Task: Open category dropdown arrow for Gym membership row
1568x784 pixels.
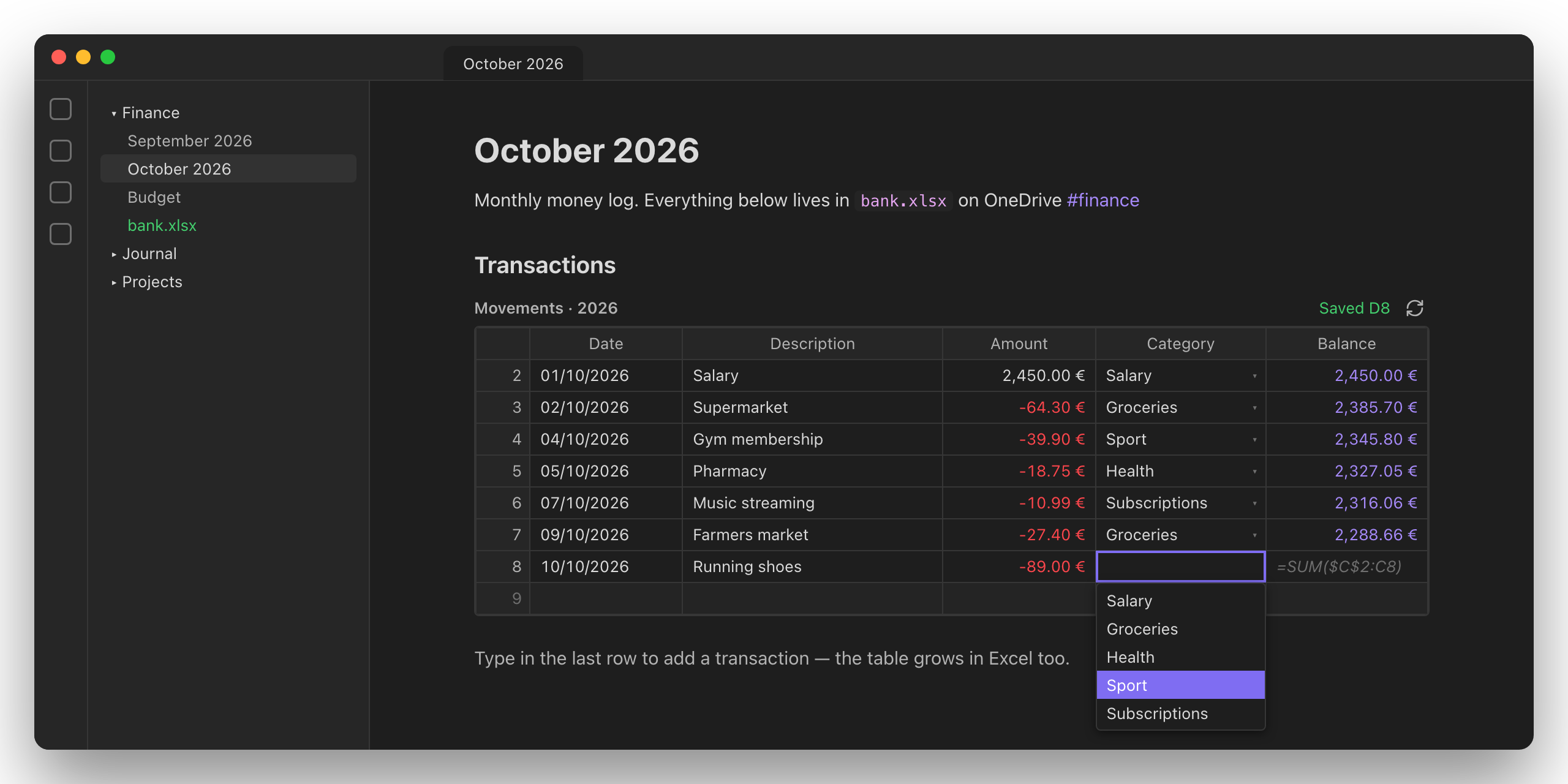Action: [x=1254, y=440]
